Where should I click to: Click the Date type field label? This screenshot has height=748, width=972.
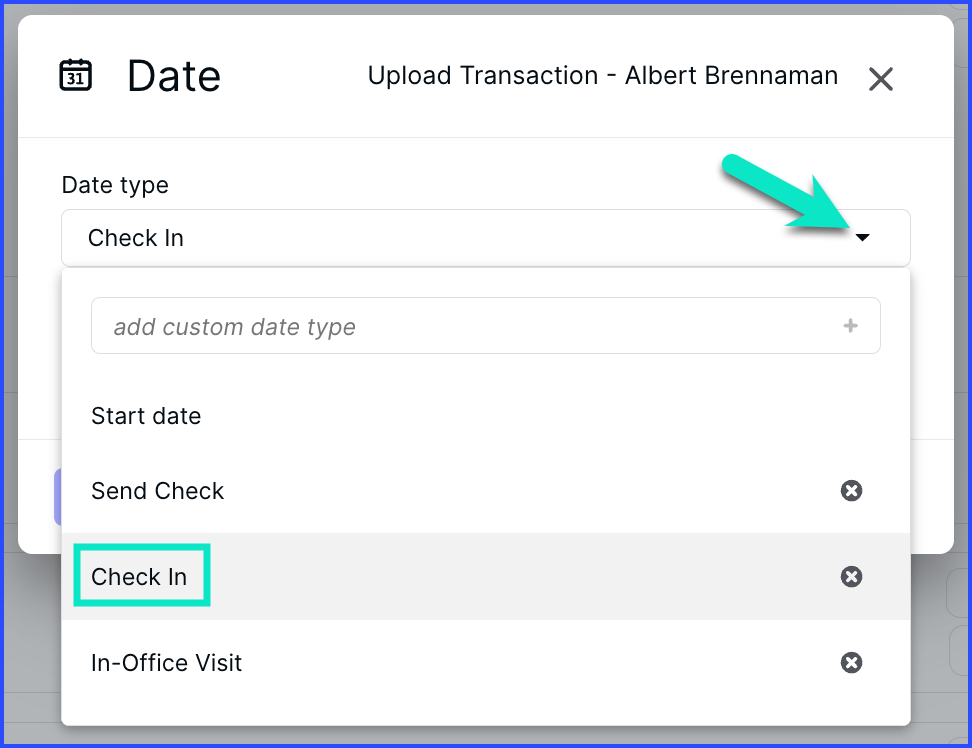(115, 185)
